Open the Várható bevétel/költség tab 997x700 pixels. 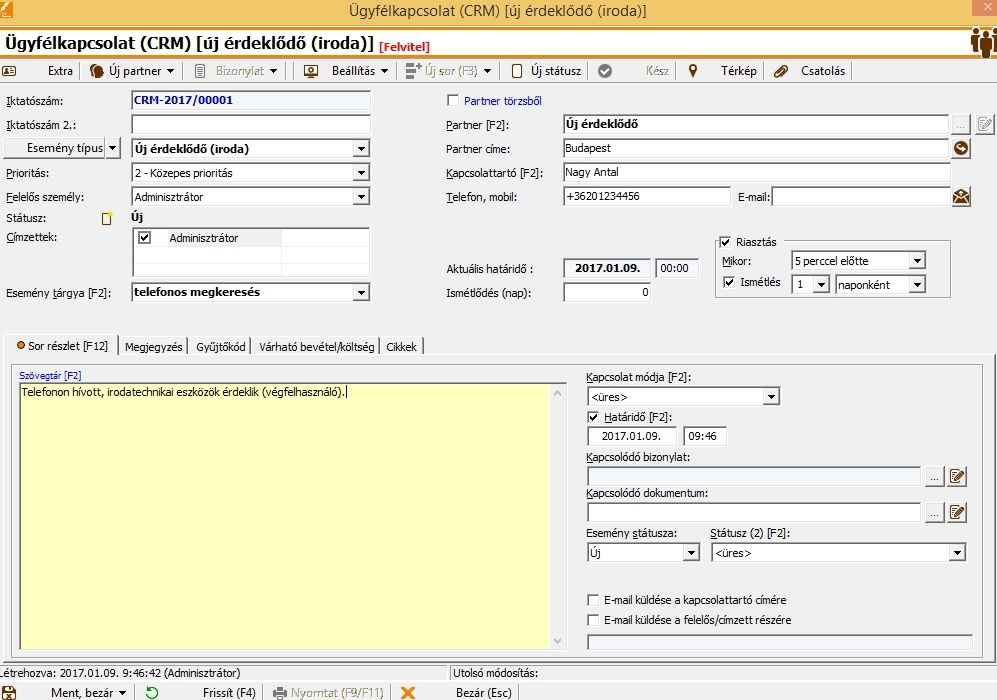click(x=316, y=346)
